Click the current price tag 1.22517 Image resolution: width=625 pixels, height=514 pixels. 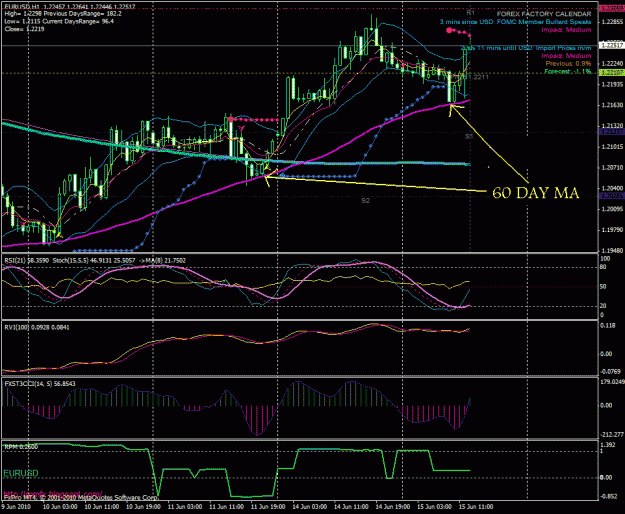click(x=612, y=45)
